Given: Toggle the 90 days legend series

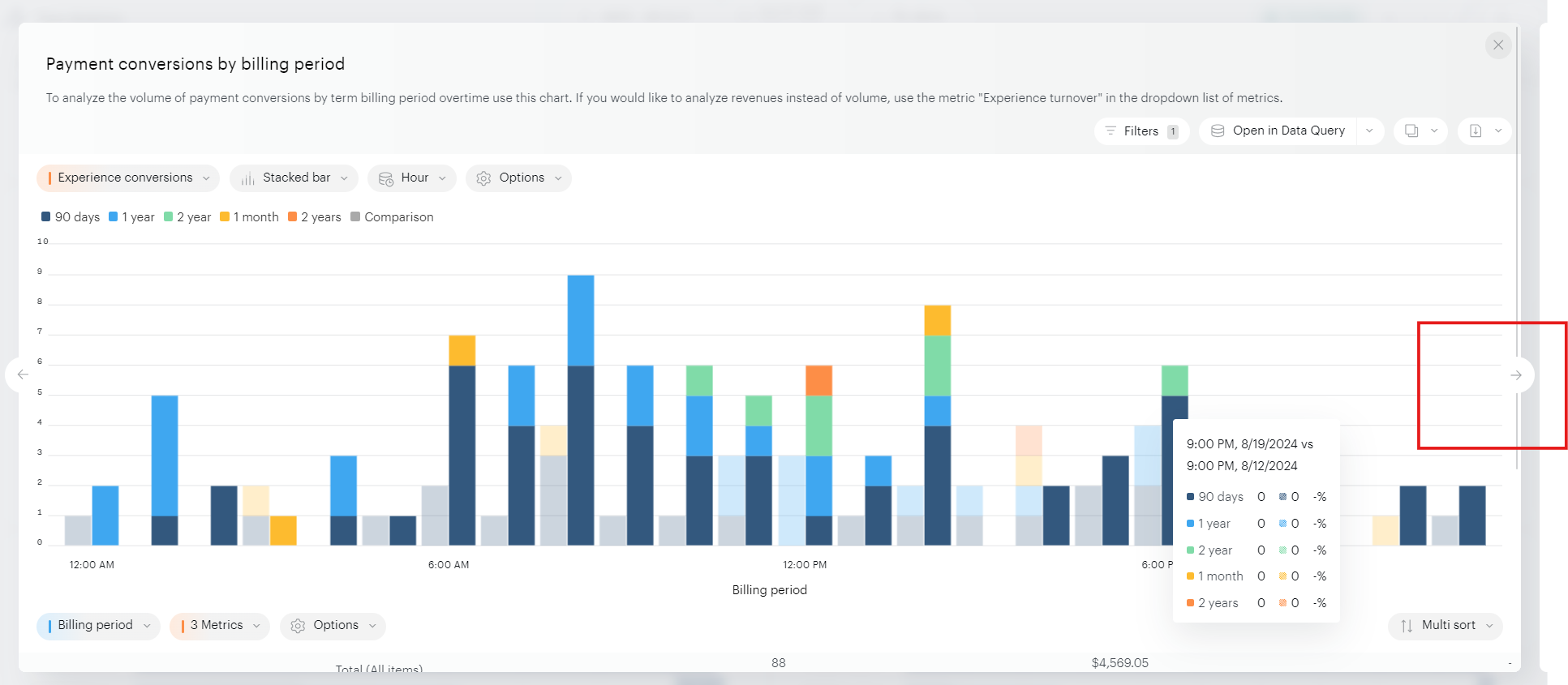Looking at the screenshot, I should pyautogui.click(x=71, y=217).
